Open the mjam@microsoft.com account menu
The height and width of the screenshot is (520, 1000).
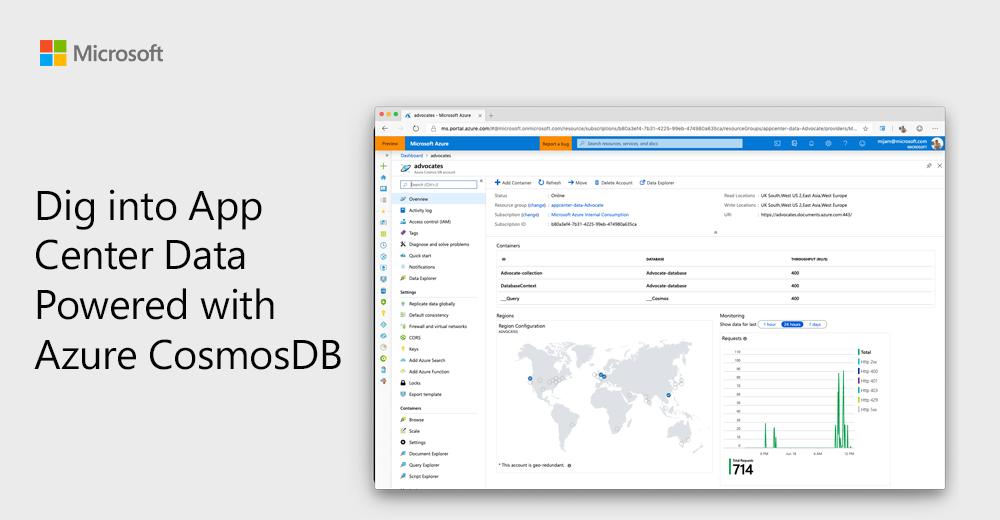tap(910, 144)
